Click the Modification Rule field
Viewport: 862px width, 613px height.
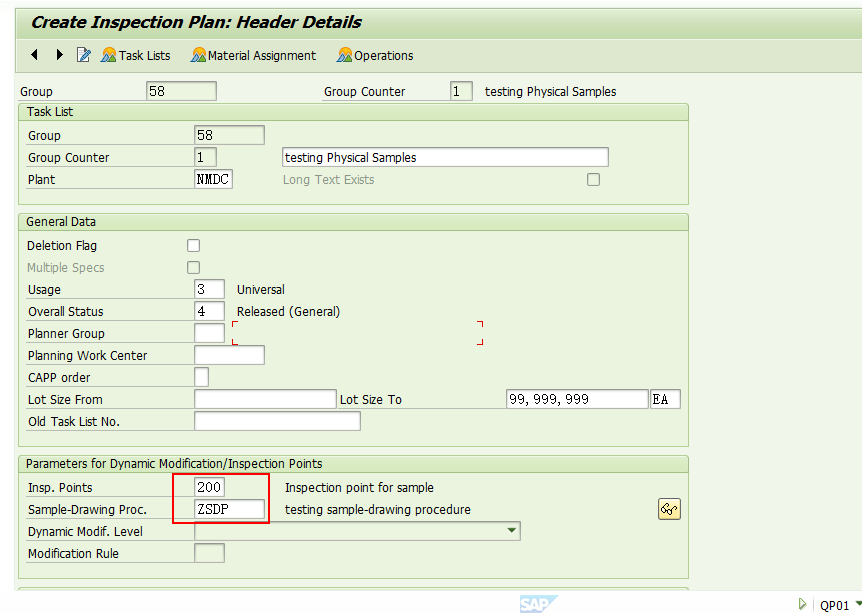pos(209,553)
